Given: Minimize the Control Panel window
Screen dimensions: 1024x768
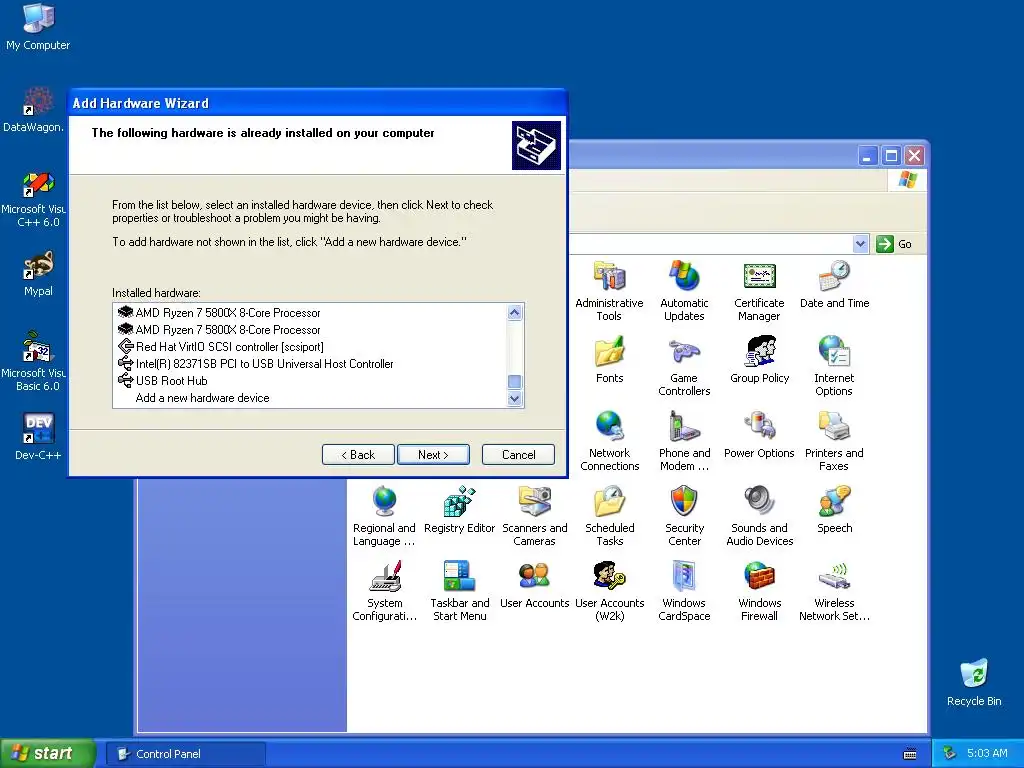Looking at the screenshot, I should (867, 156).
